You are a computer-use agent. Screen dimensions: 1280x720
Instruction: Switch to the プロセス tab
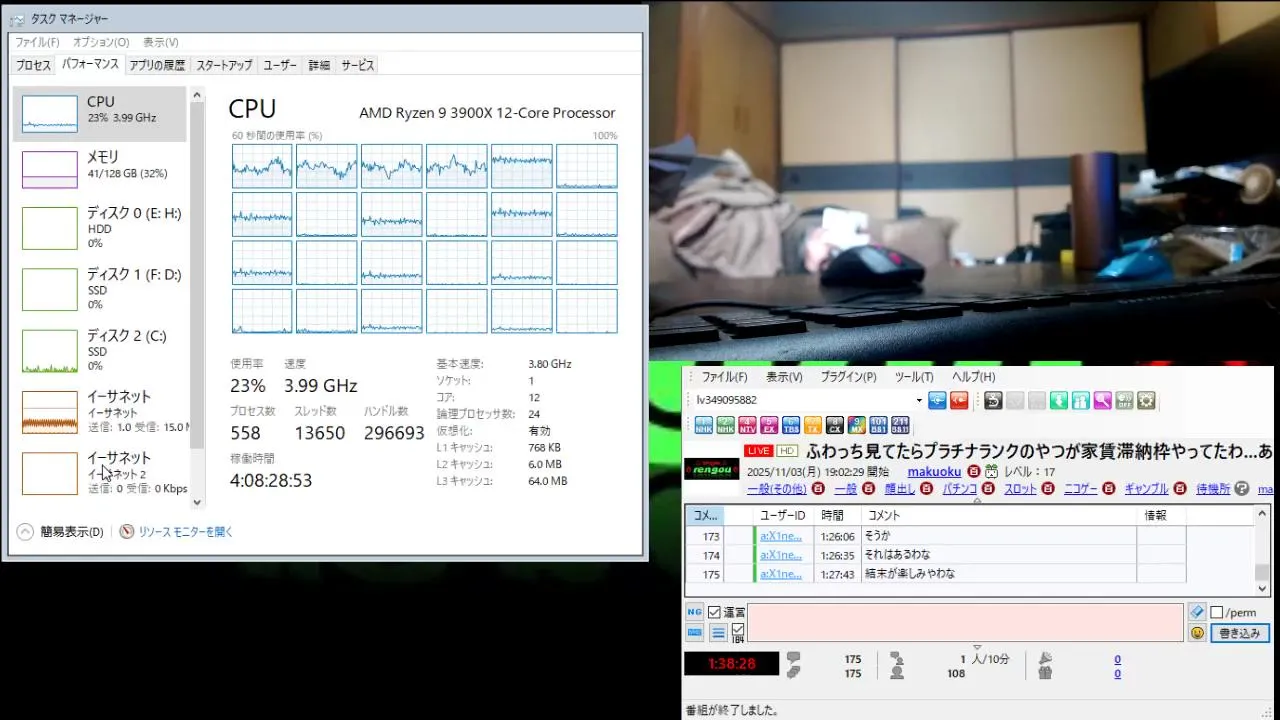(33, 65)
